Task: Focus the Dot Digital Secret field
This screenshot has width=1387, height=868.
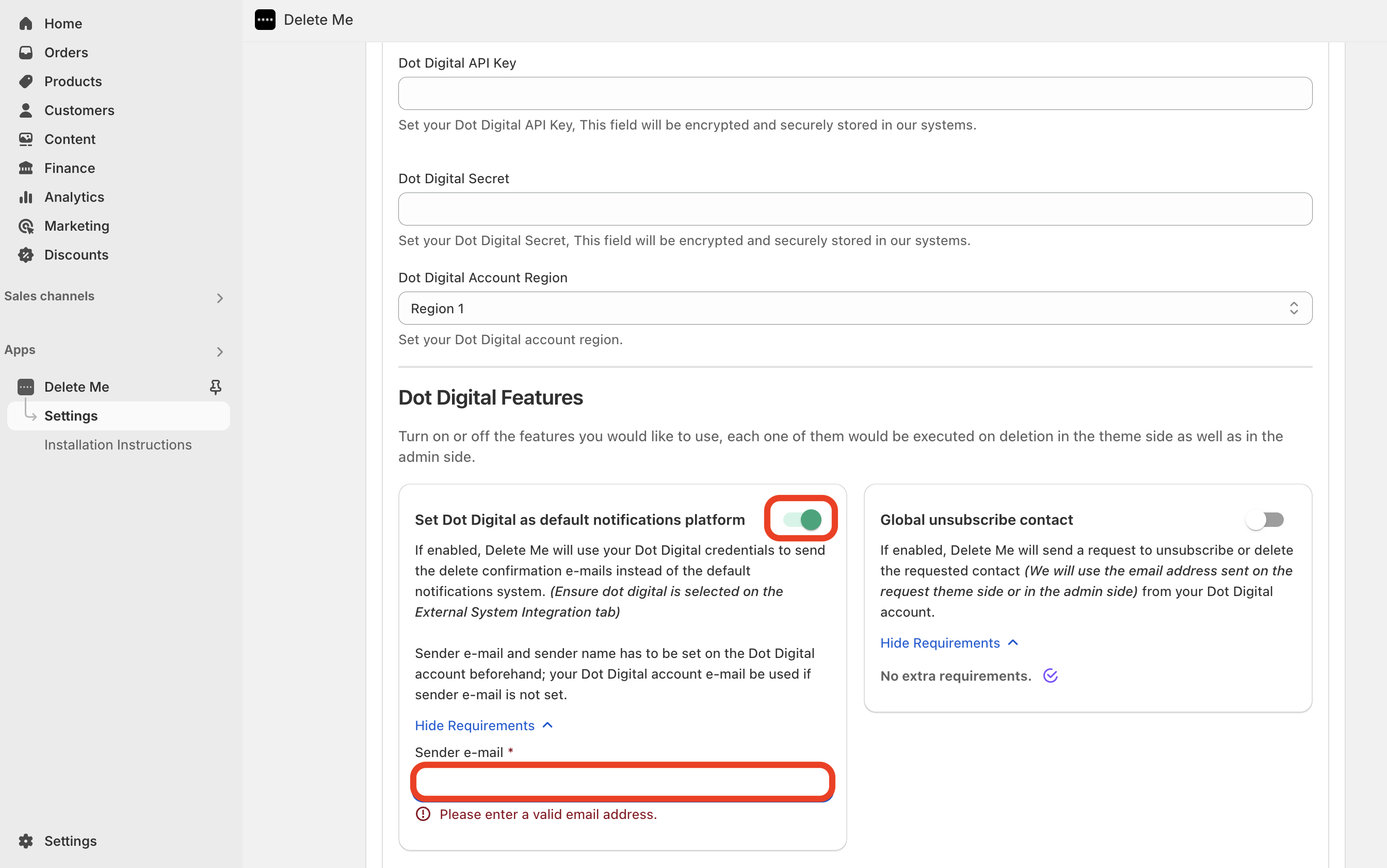Action: click(855, 209)
